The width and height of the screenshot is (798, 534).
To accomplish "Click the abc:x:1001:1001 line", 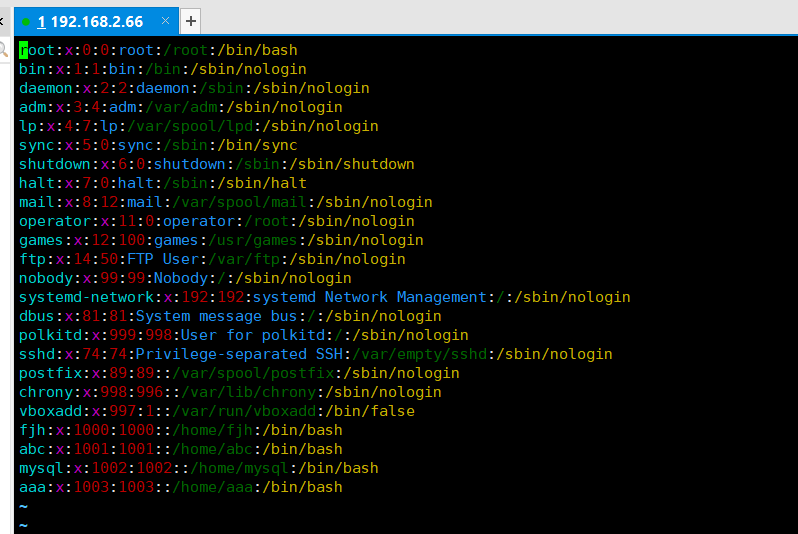I will tap(181, 449).
